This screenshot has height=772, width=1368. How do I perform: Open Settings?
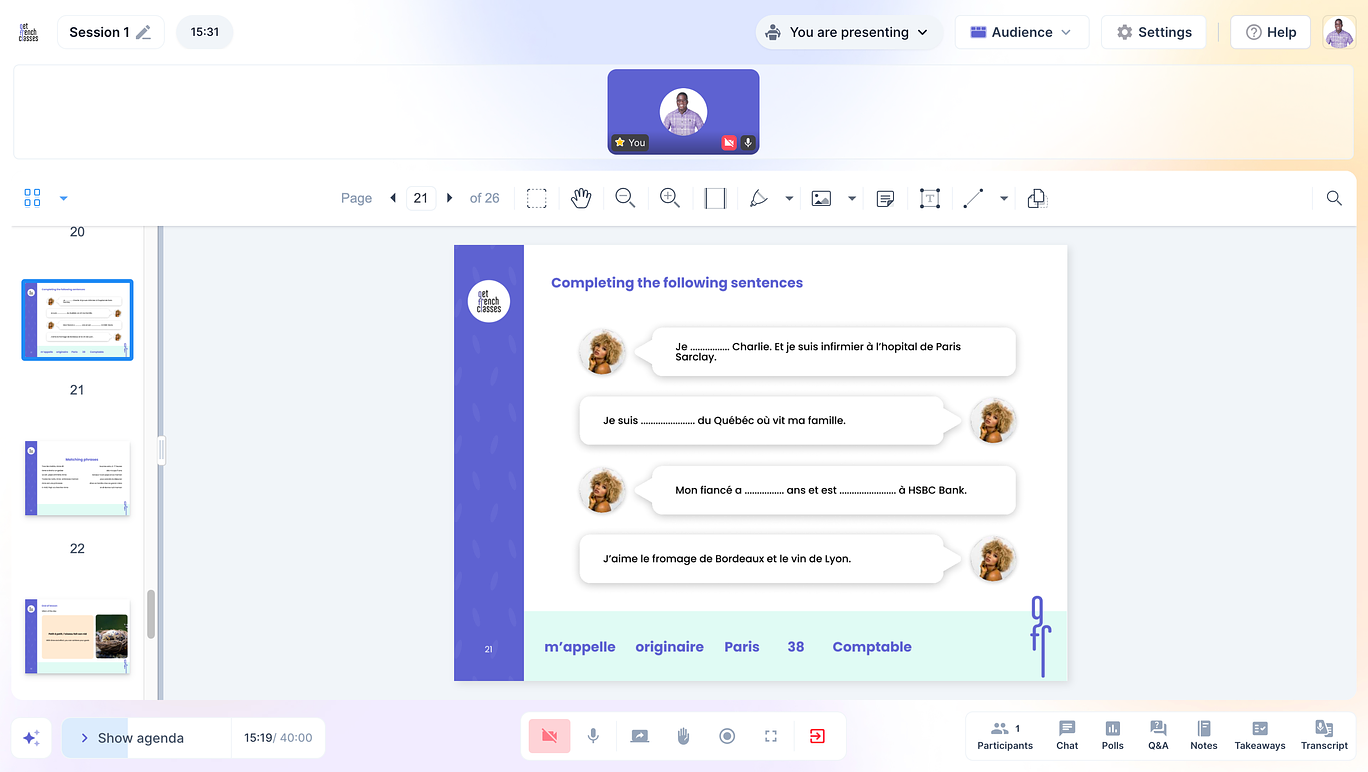[x=1154, y=32]
